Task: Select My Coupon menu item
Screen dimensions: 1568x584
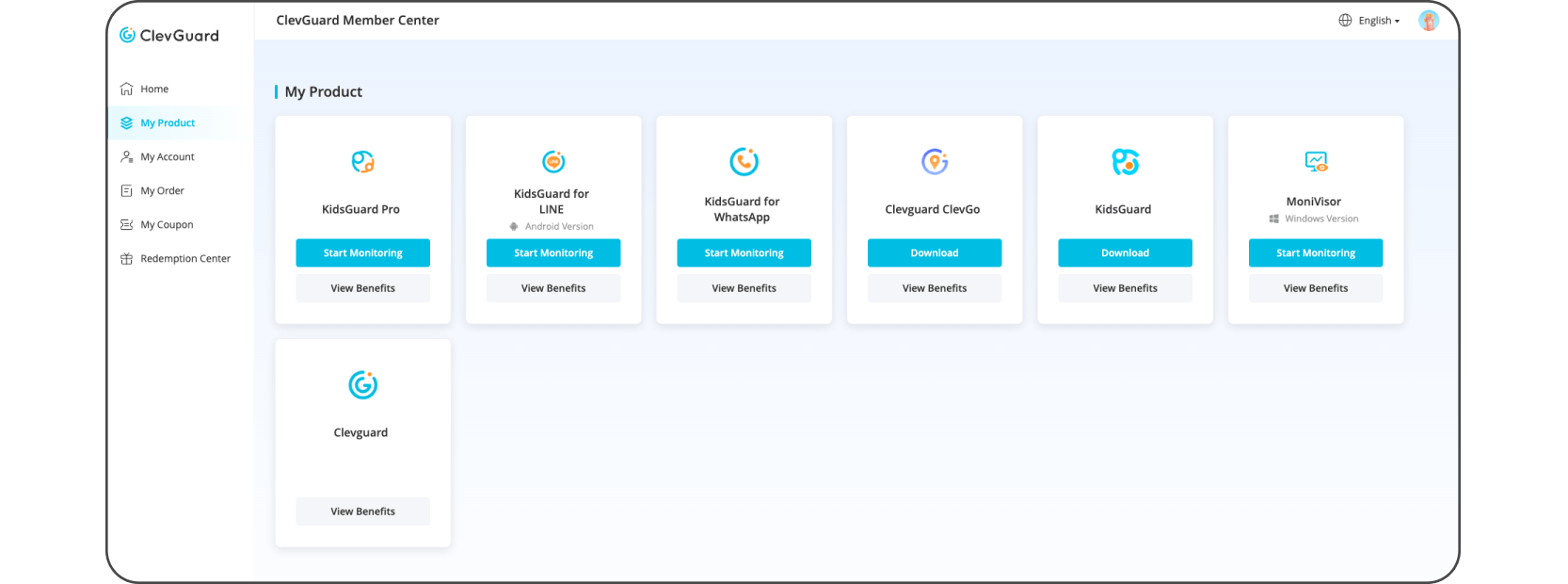Action: (167, 225)
